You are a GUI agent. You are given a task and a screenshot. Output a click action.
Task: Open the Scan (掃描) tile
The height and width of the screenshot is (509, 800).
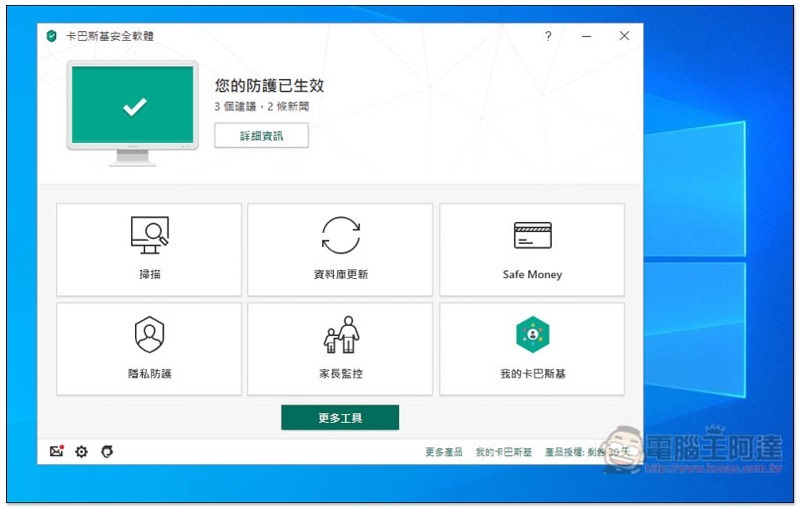pos(149,249)
